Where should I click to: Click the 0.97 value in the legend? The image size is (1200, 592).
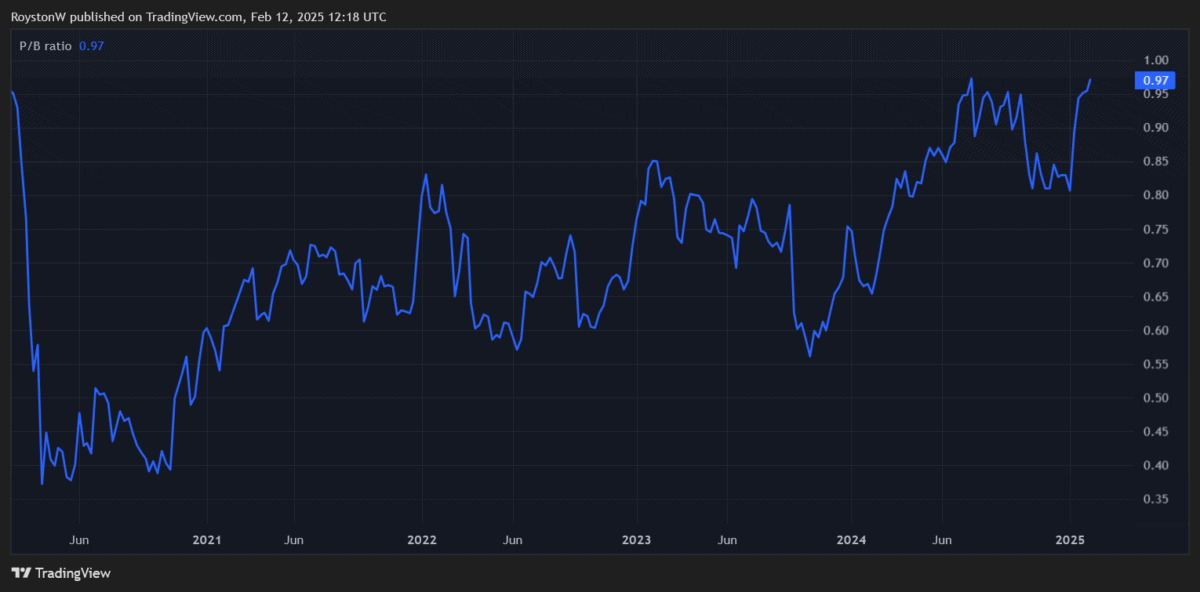click(91, 46)
